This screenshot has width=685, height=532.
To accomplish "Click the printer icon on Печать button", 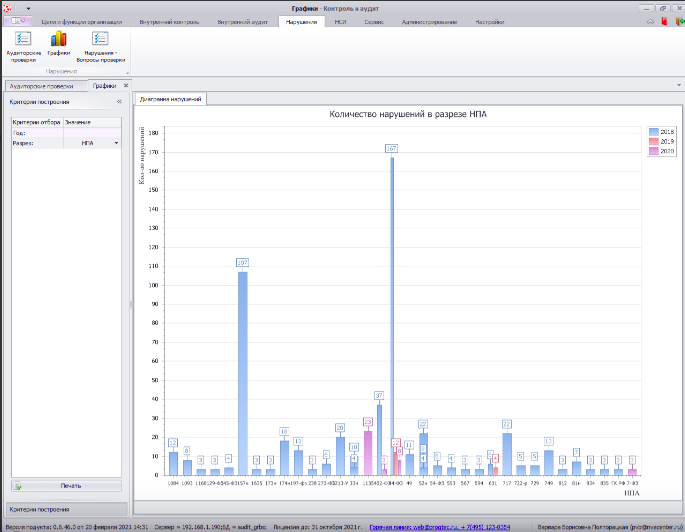I will [18, 486].
